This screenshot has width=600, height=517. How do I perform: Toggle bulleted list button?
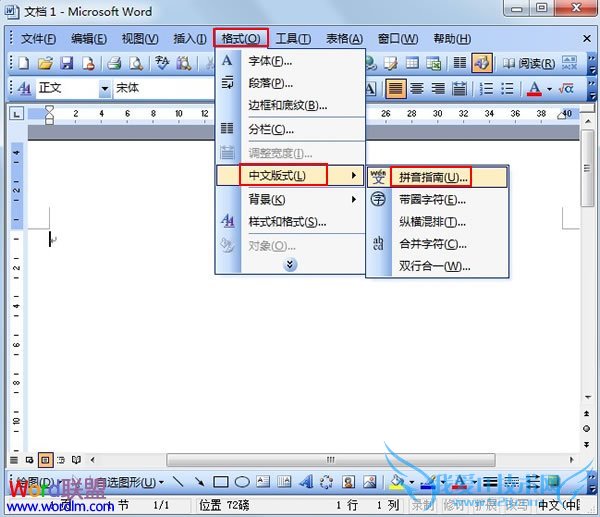(507, 89)
